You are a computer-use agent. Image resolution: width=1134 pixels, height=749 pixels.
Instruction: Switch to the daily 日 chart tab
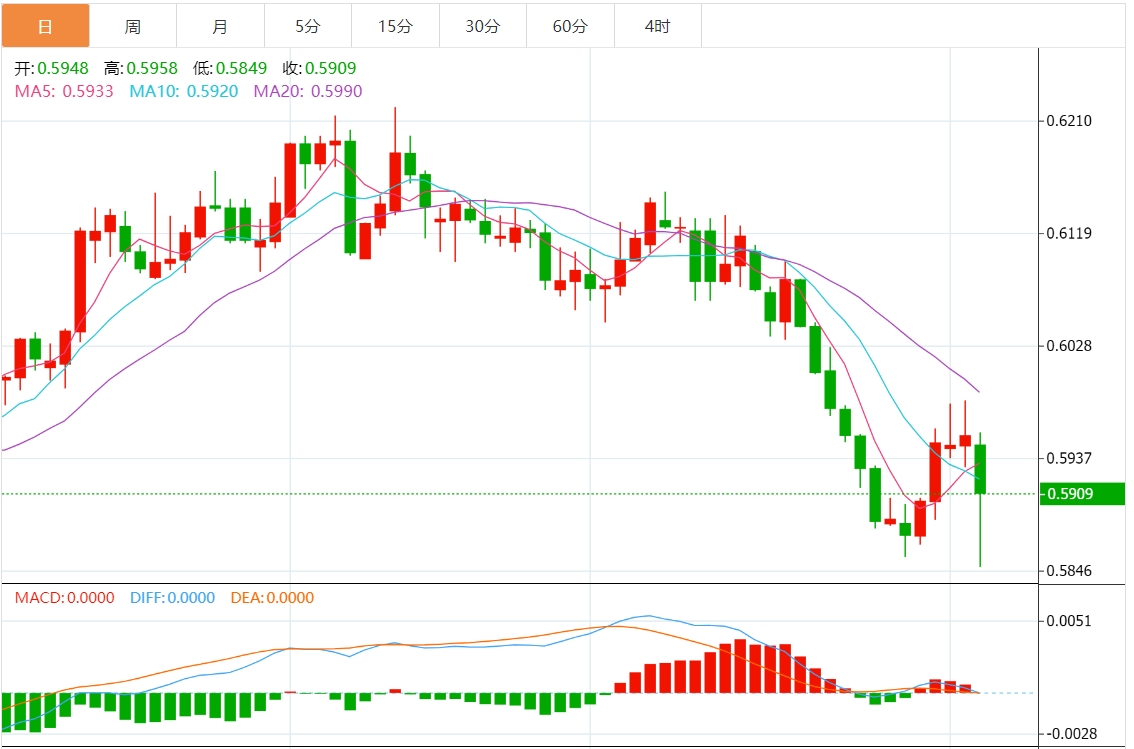(x=45, y=26)
